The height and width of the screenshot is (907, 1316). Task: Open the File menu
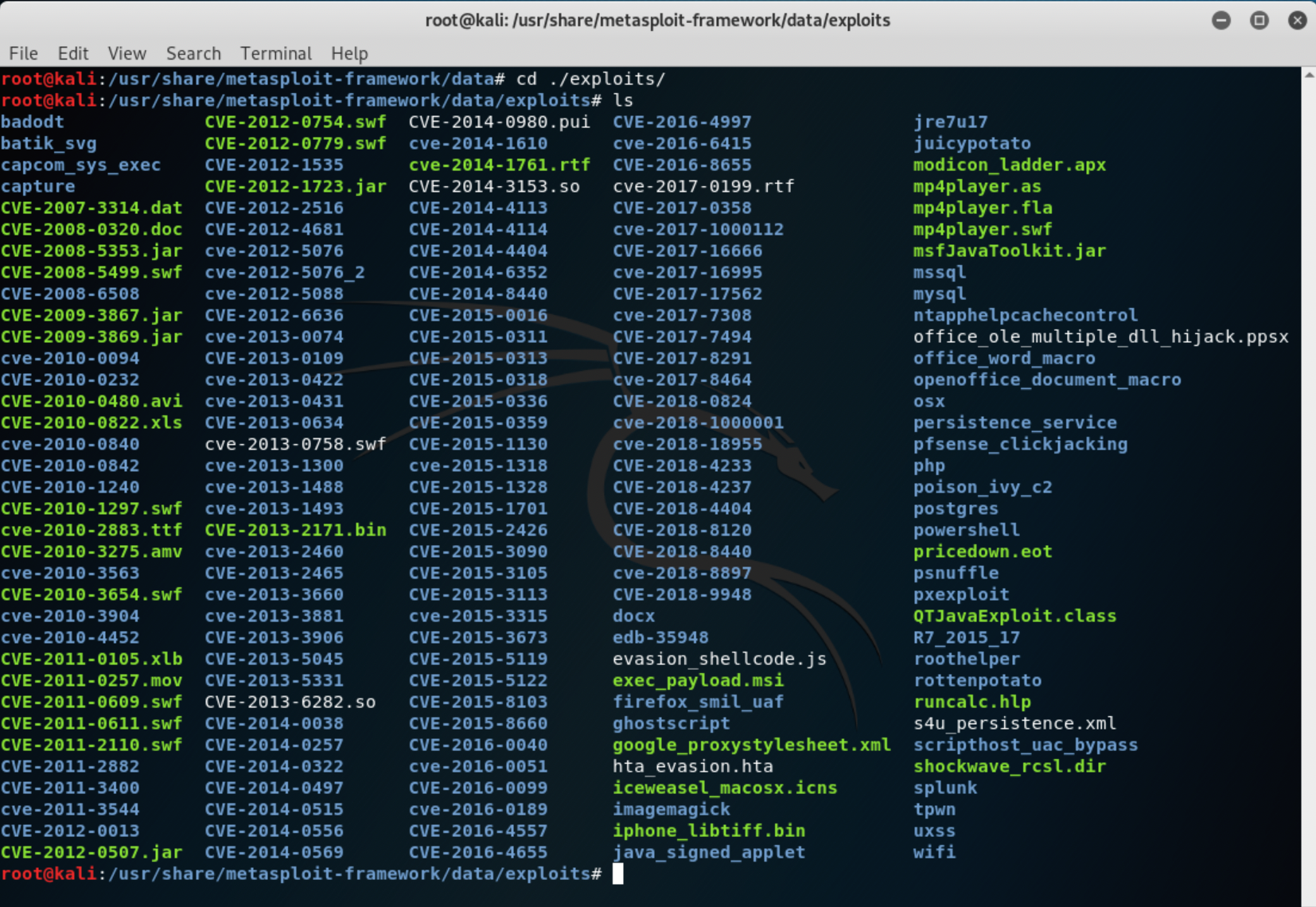[23, 53]
